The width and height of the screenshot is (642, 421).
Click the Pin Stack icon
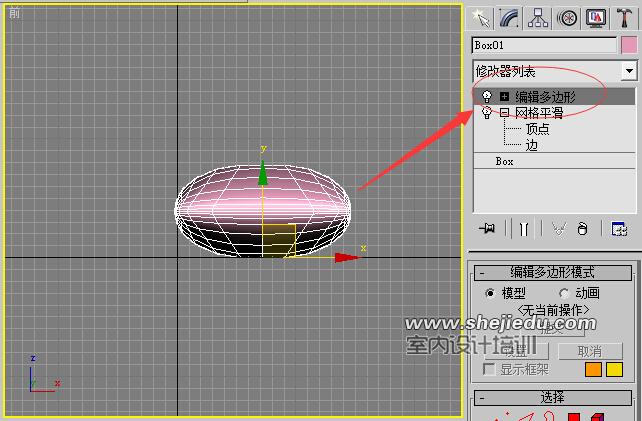(x=487, y=228)
